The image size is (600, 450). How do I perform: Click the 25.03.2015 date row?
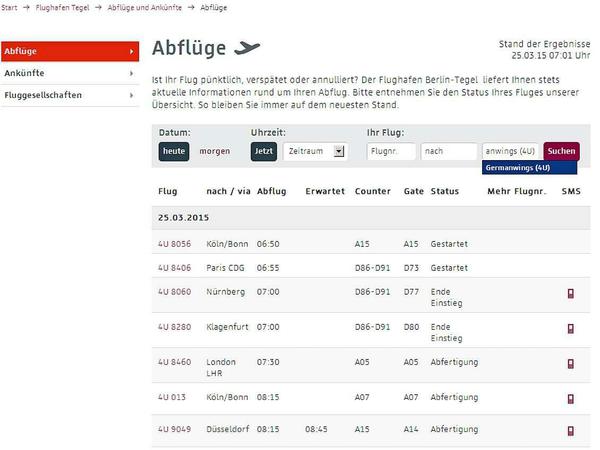click(371, 218)
